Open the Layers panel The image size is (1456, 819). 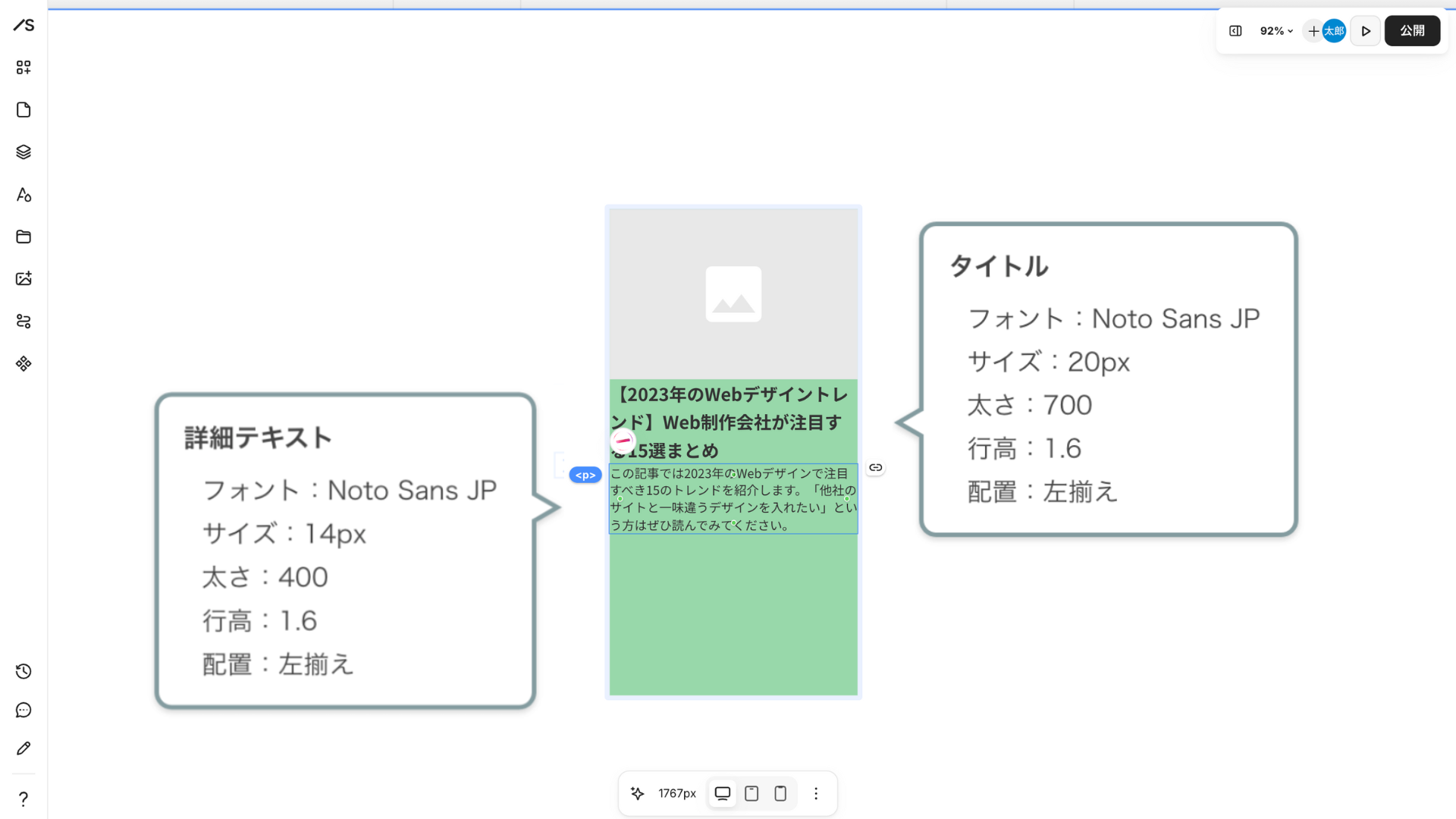(x=23, y=152)
